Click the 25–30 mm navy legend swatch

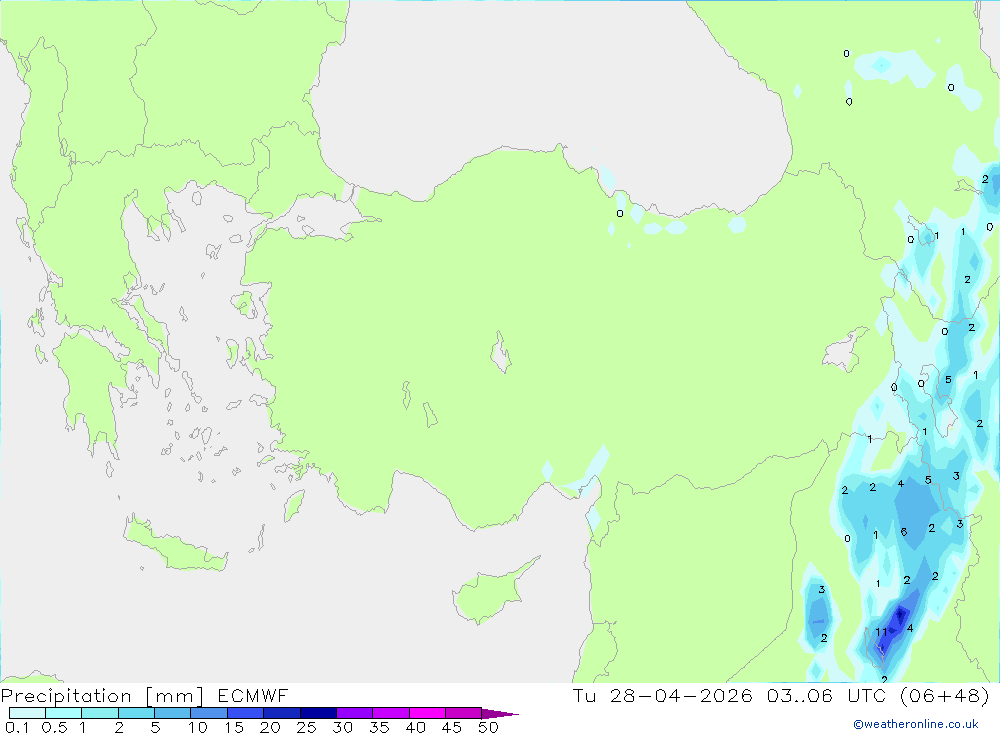318,713
